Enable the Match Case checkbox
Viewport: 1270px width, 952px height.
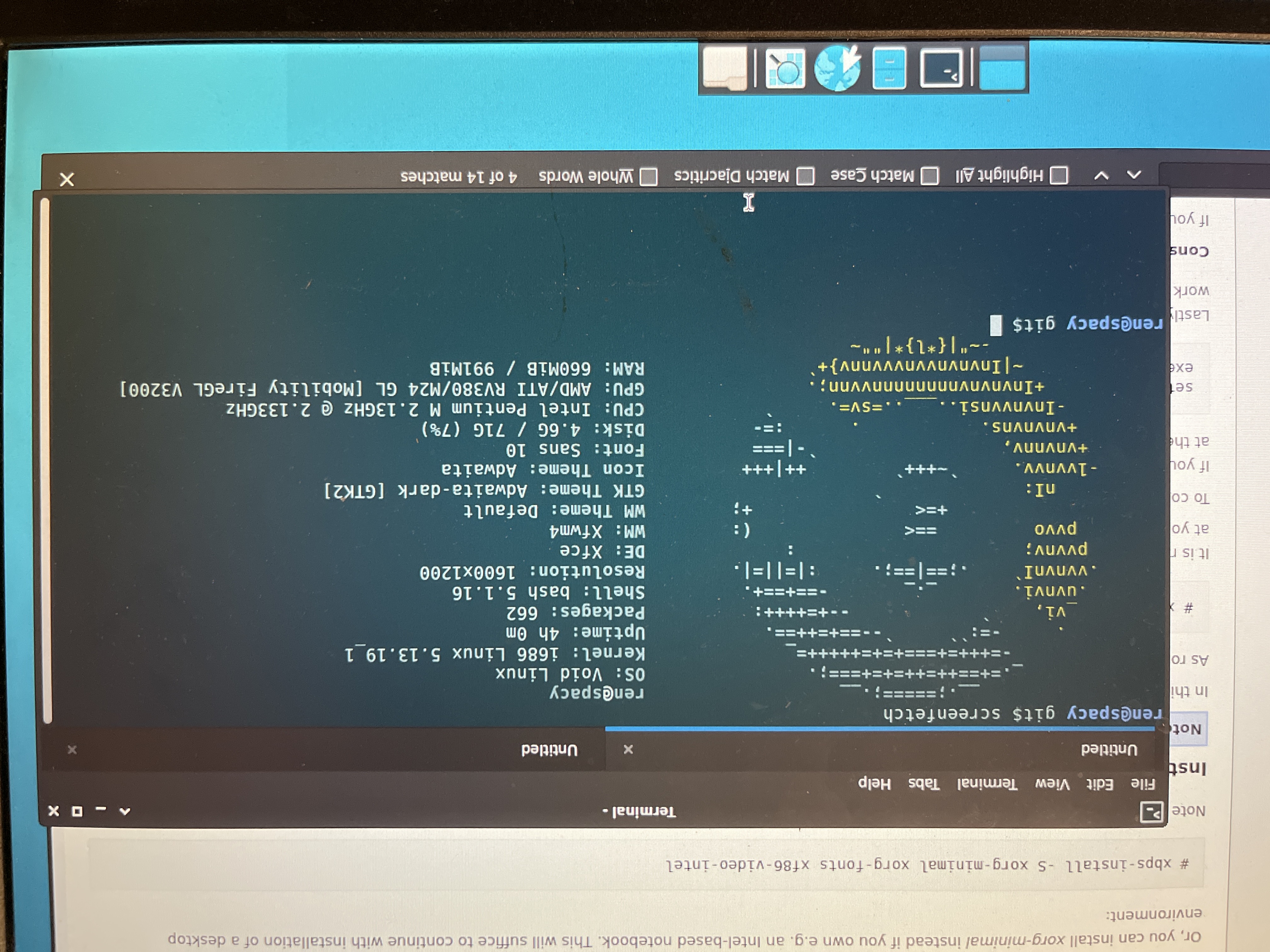(x=930, y=176)
